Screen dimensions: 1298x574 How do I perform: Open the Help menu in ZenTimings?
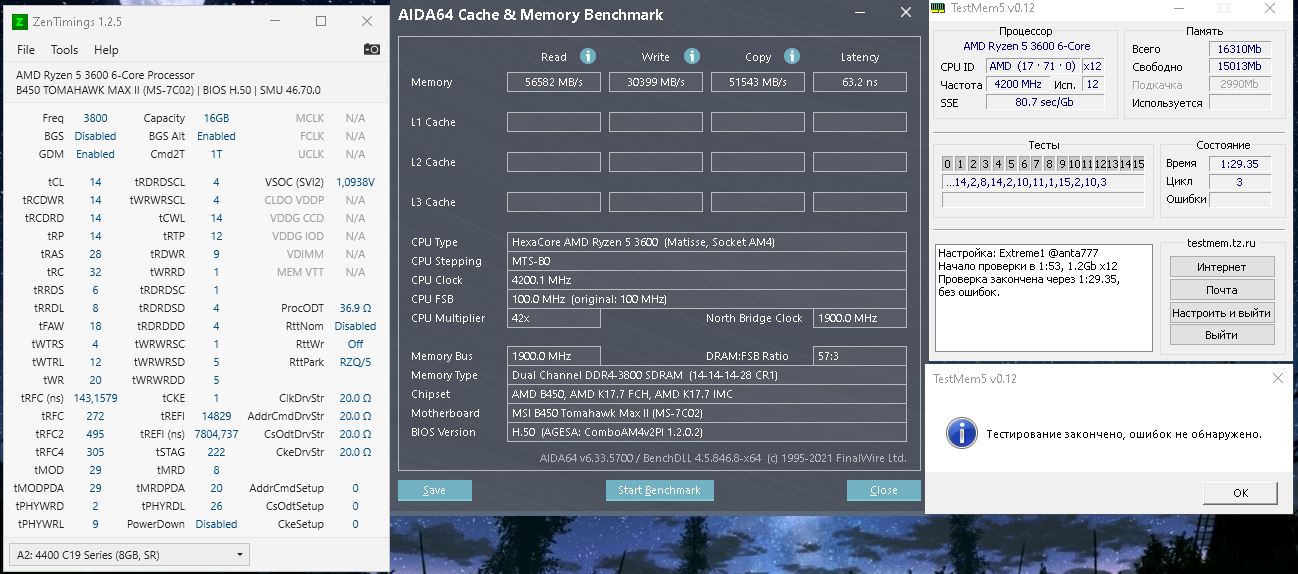(x=106, y=50)
